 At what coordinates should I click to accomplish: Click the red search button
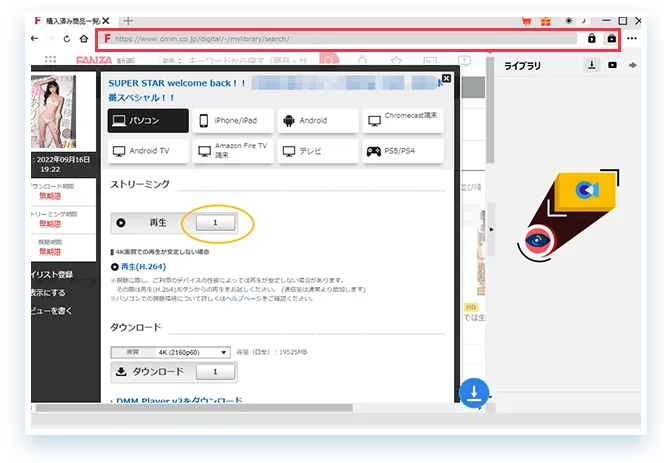[x=329, y=60]
